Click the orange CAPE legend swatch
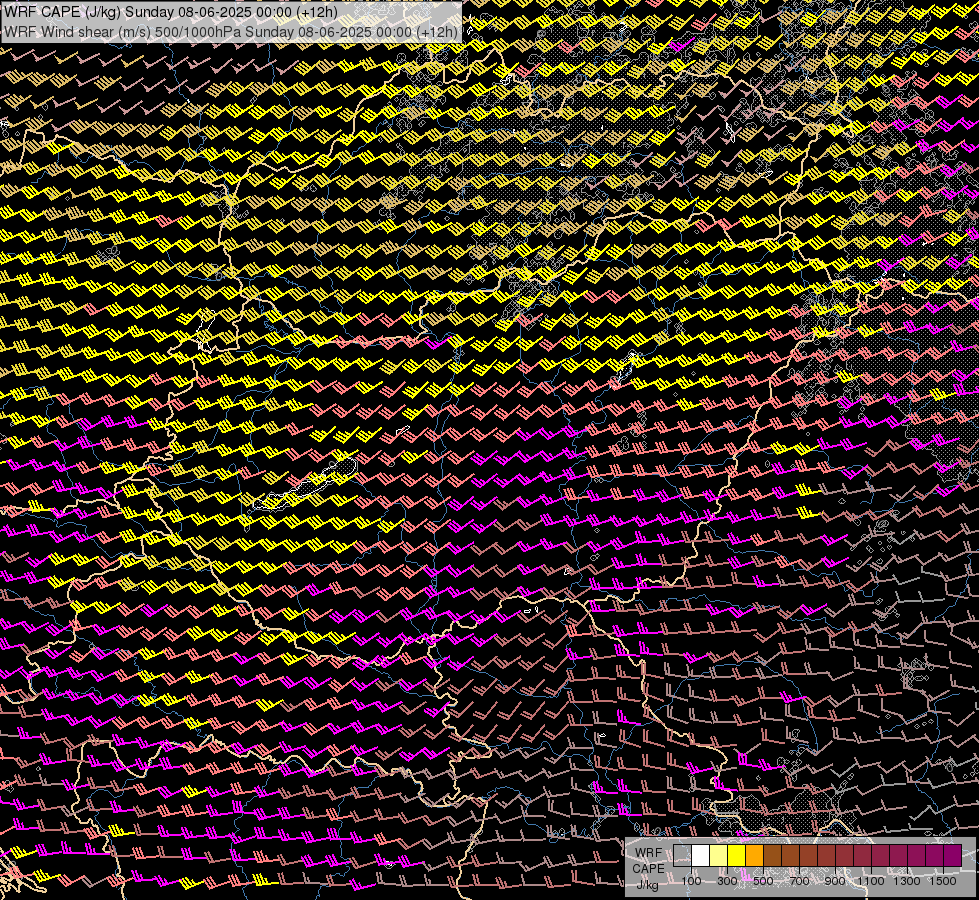Image resolution: width=979 pixels, height=900 pixels. pos(754,856)
